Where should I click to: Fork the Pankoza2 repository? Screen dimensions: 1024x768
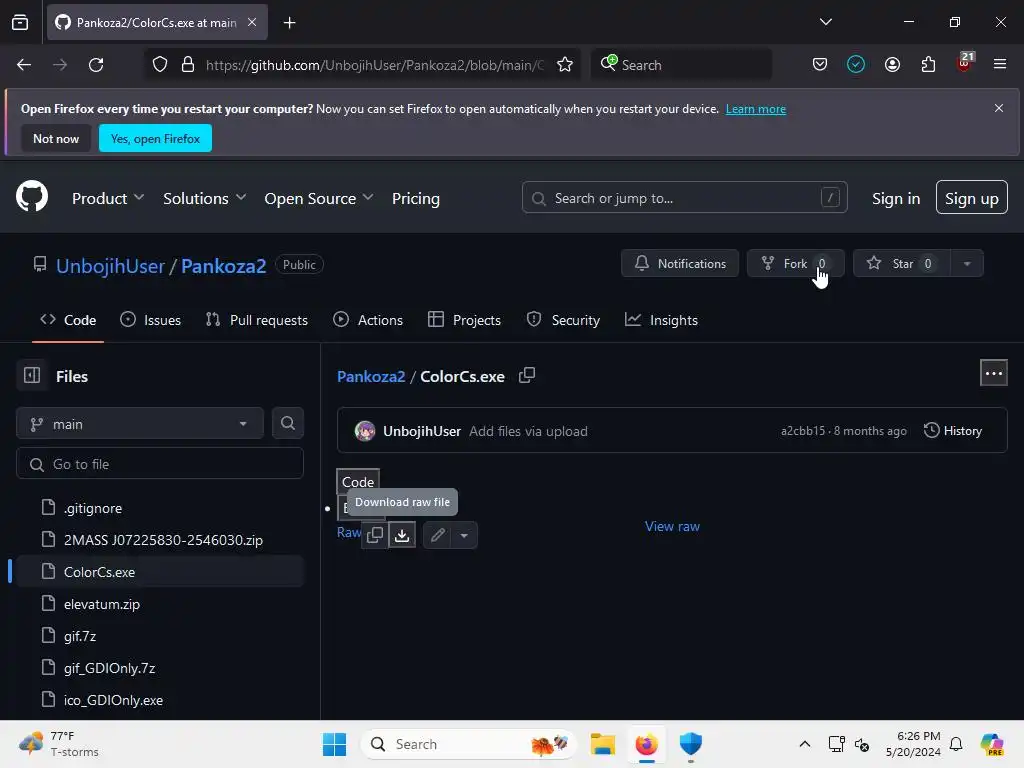(795, 264)
